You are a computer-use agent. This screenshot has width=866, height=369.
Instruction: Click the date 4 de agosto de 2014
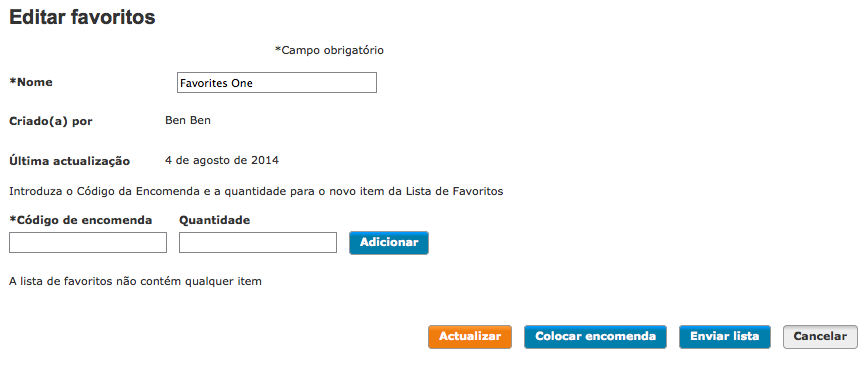(x=222, y=161)
